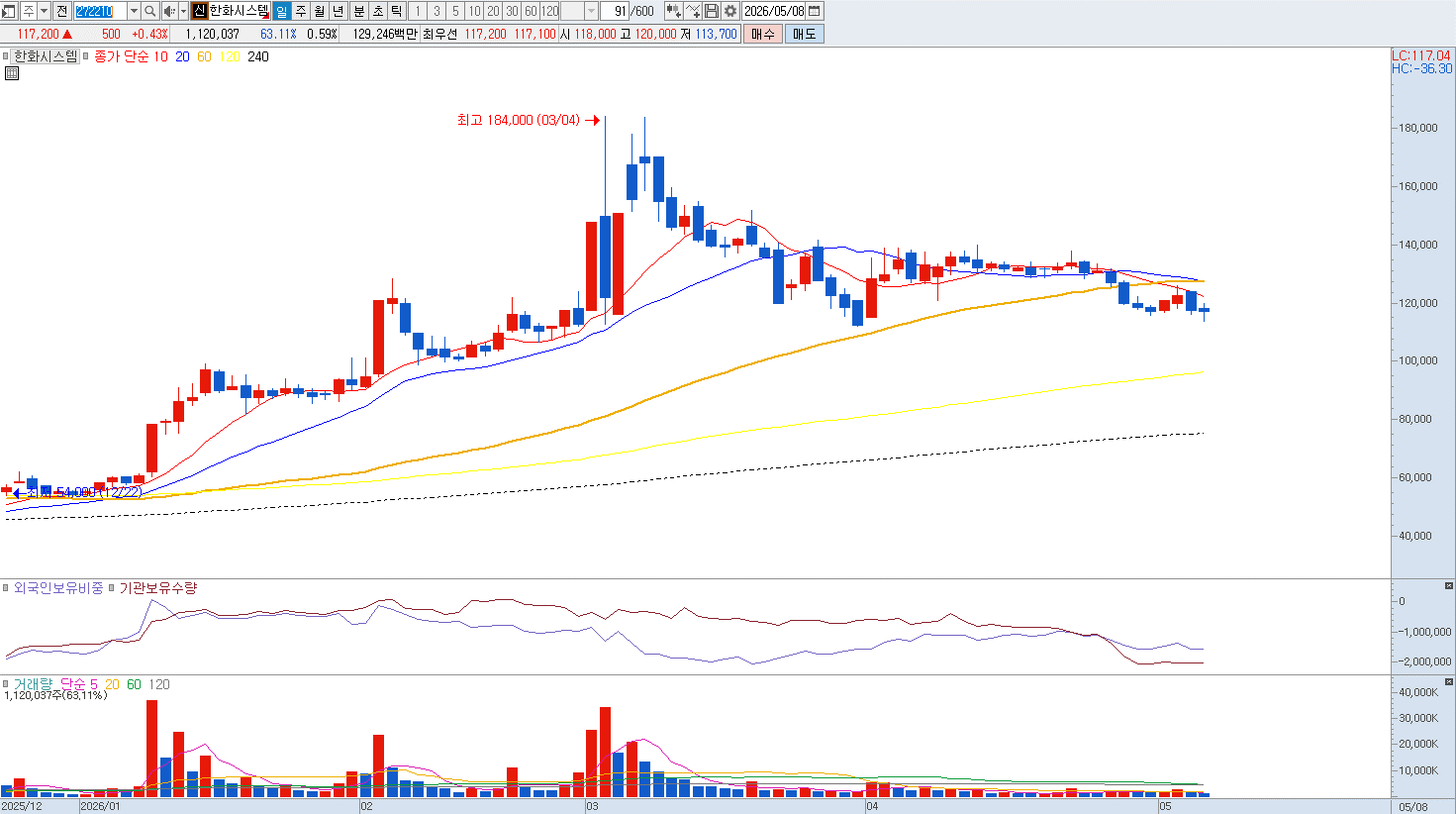Select the 주 weekly chart period
This screenshot has height=814, width=1456.
[300, 11]
